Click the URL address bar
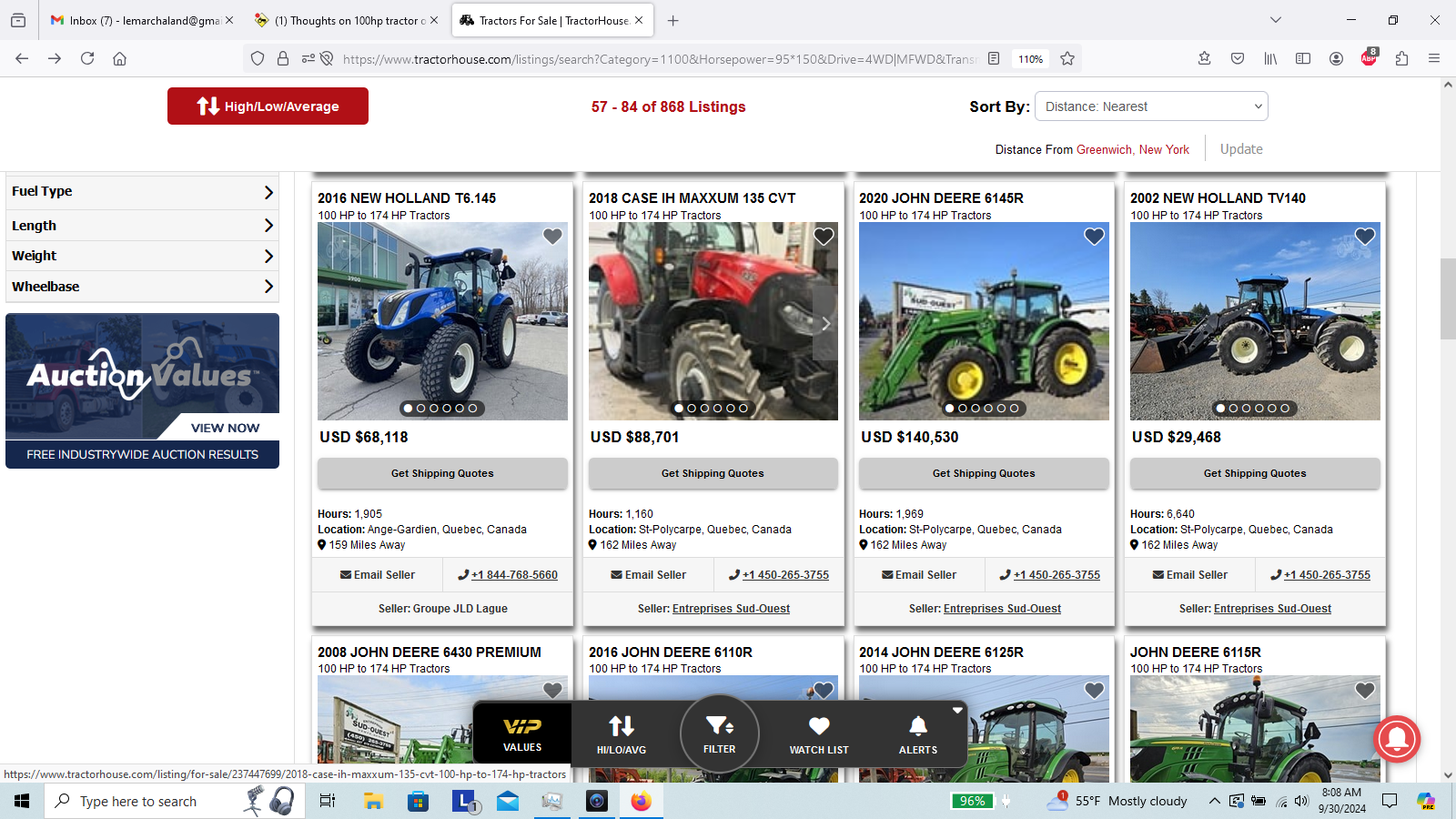This screenshot has width=1456, height=819. [660, 58]
